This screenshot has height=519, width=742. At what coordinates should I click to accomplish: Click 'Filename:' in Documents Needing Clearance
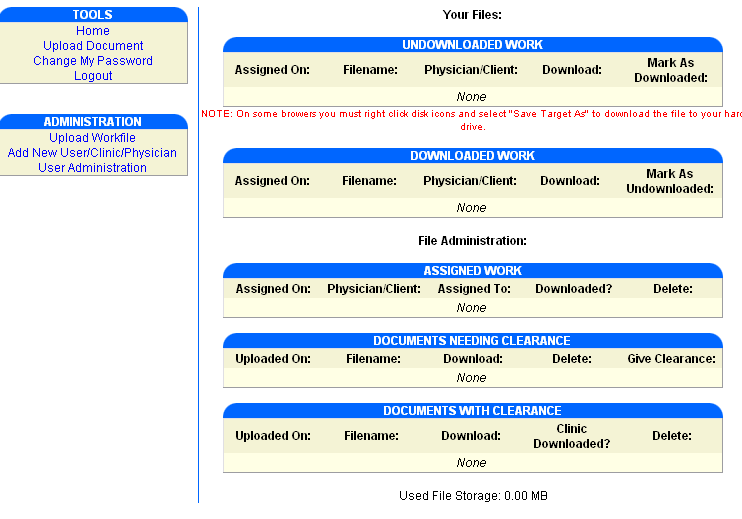(373, 359)
